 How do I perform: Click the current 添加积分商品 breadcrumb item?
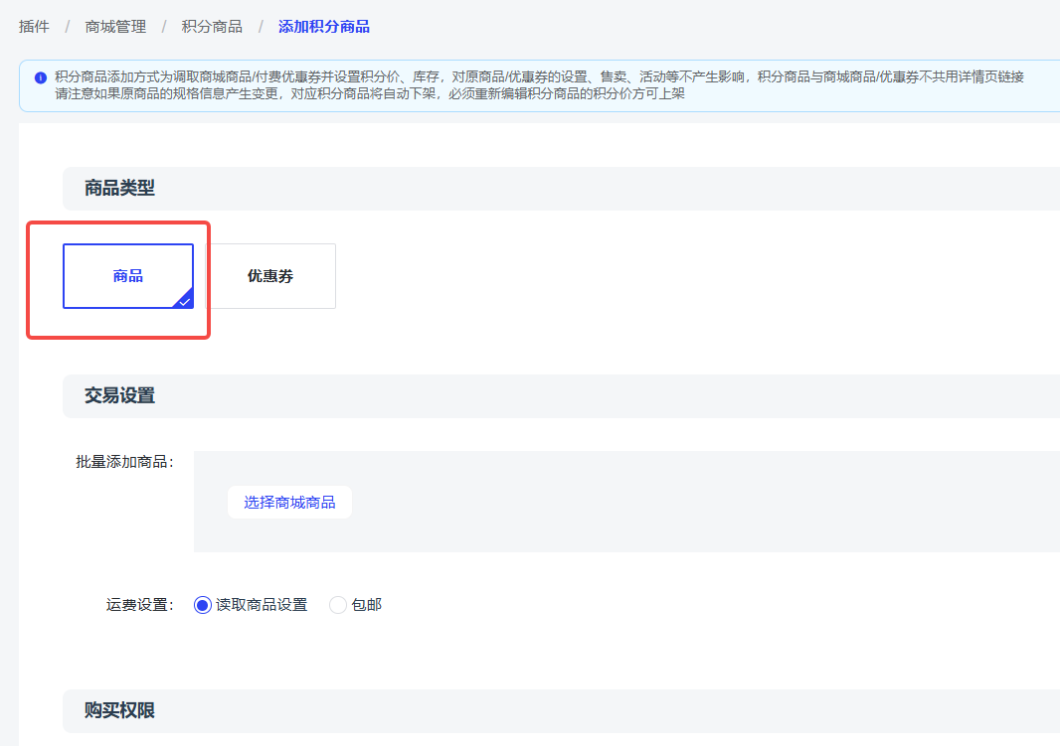tap(324, 27)
